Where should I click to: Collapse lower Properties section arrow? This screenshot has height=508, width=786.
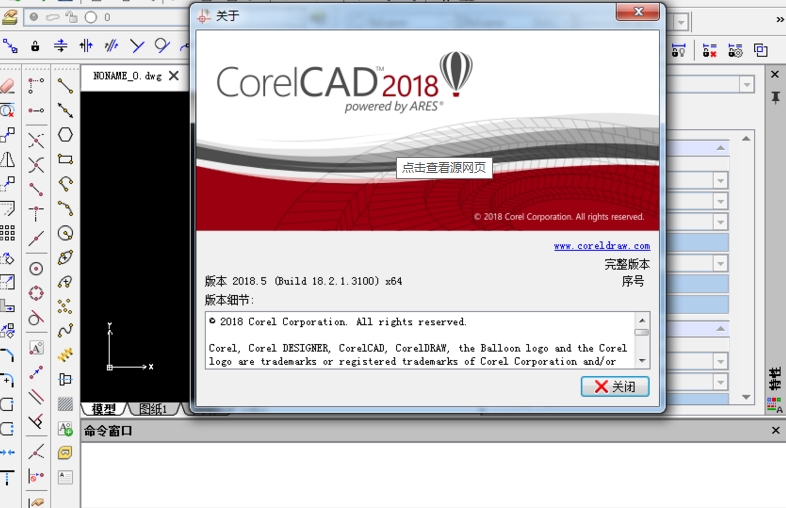pyautogui.click(x=720, y=329)
